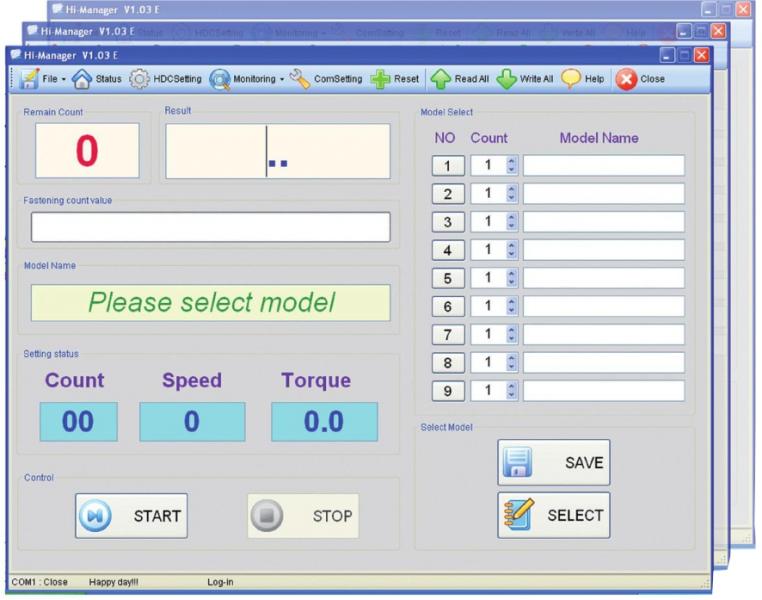Adjust Count stepper for model 5
Viewport: 762px width, 600px height.
click(x=512, y=278)
